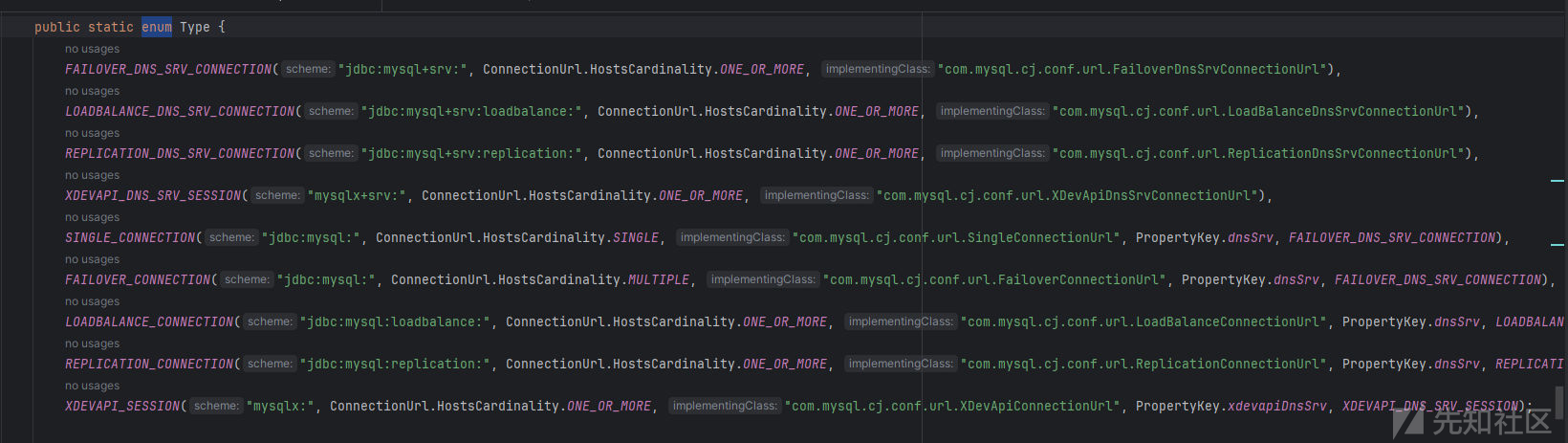This screenshot has width=1568, height=443.
Task: Click the REPLICATION_CONNECTION constant declaration
Action: click(149, 364)
